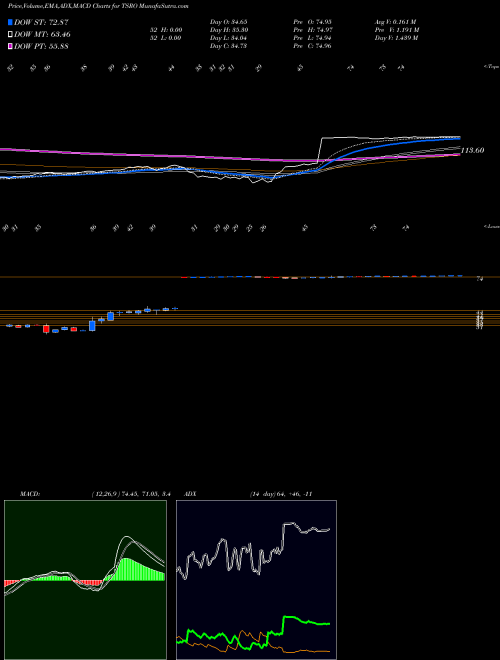Click the 'Pre C: 74.96' value
Screen dimensions: 500x660
312,46
